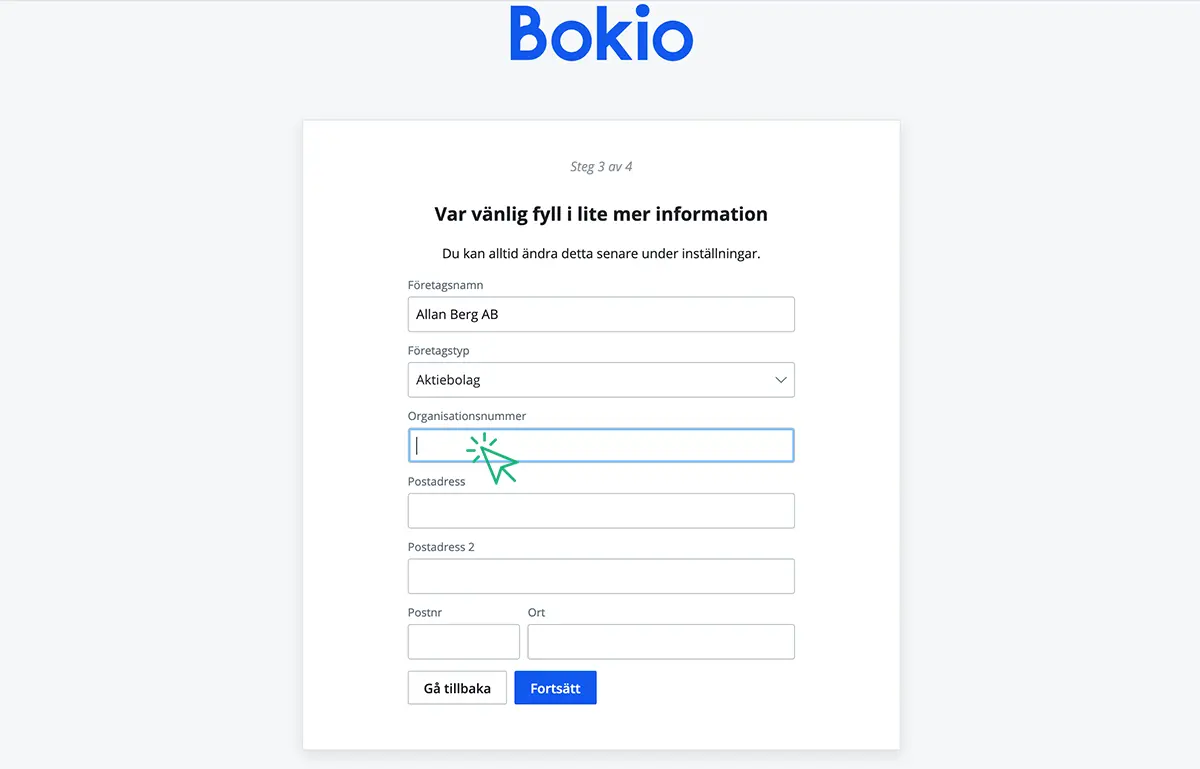Viewport: 1200px width, 769px height.
Task: Click the Företagstyp field label
Action: 439,351
